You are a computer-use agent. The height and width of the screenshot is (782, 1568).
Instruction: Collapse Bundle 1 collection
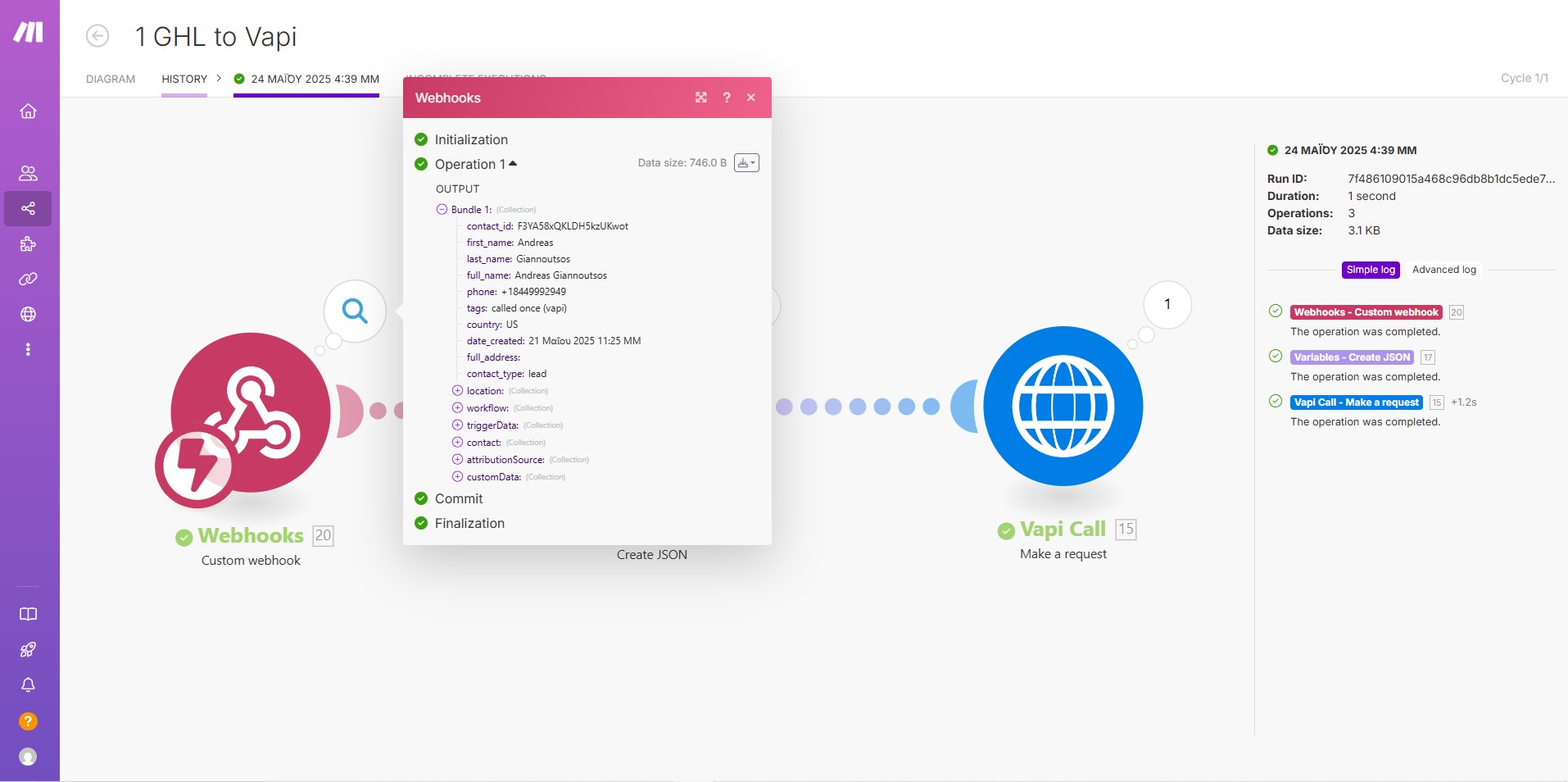tap(442, 210)
